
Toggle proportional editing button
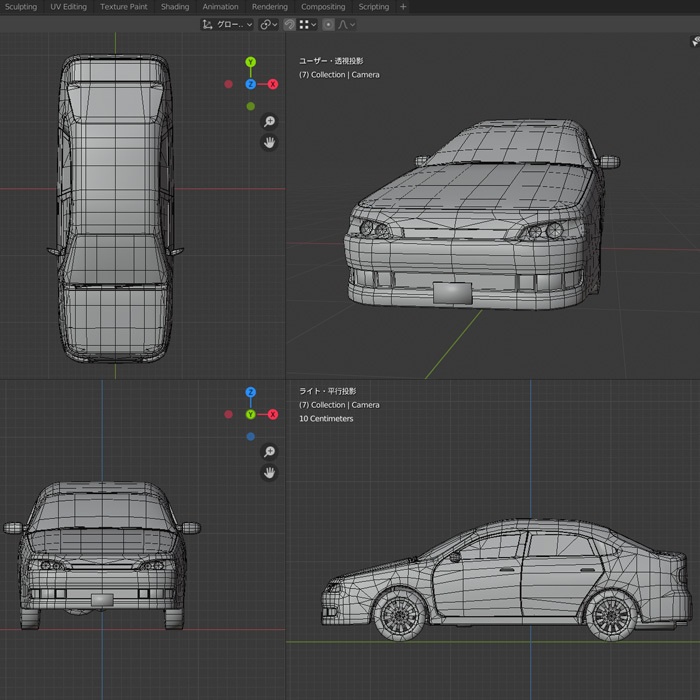(x=328, y=24)
